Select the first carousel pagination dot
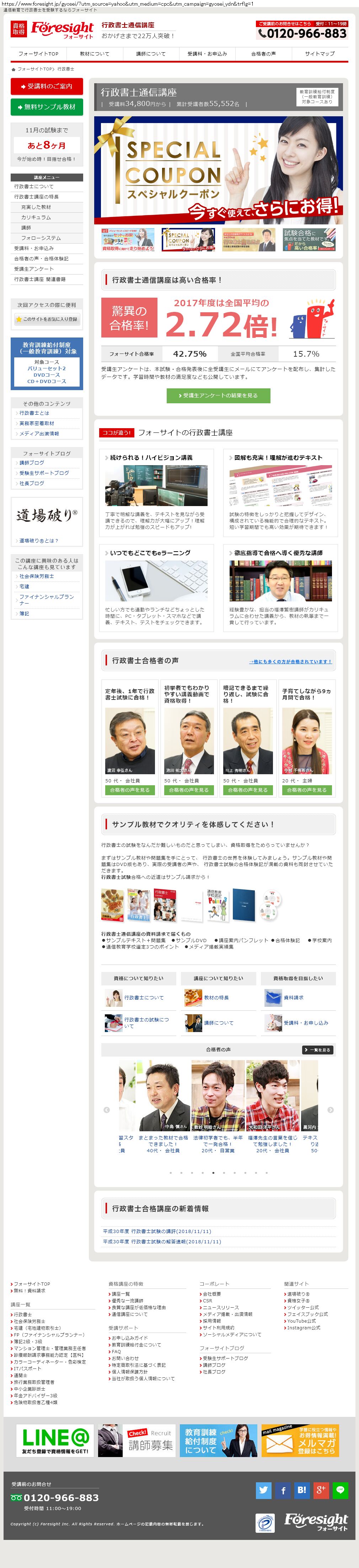 [170, 1172]
